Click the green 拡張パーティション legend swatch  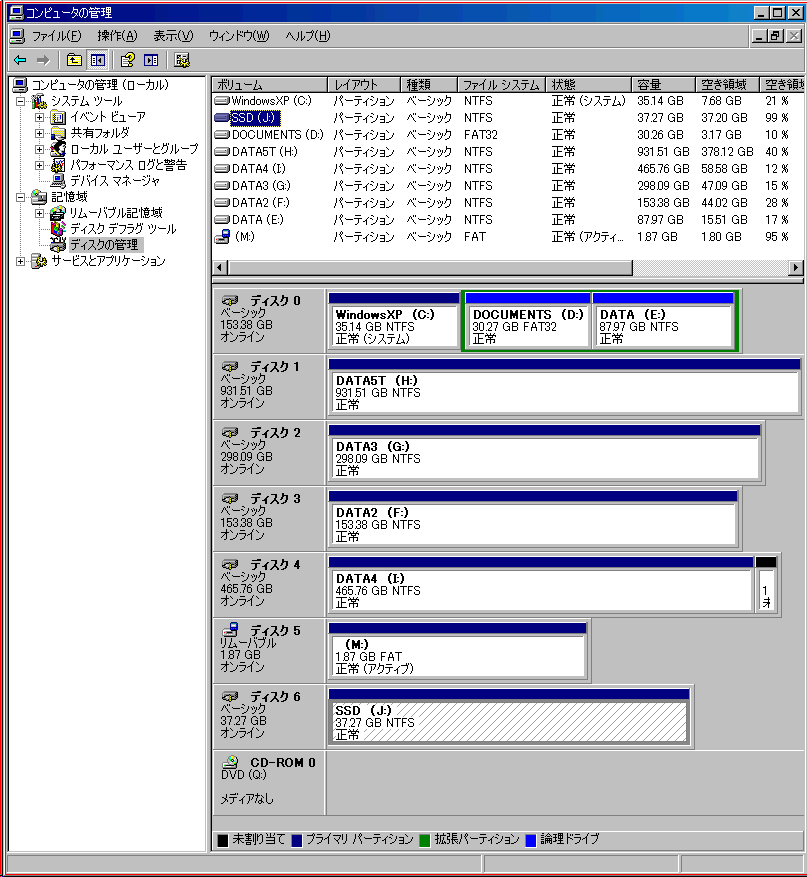[425, 840]
